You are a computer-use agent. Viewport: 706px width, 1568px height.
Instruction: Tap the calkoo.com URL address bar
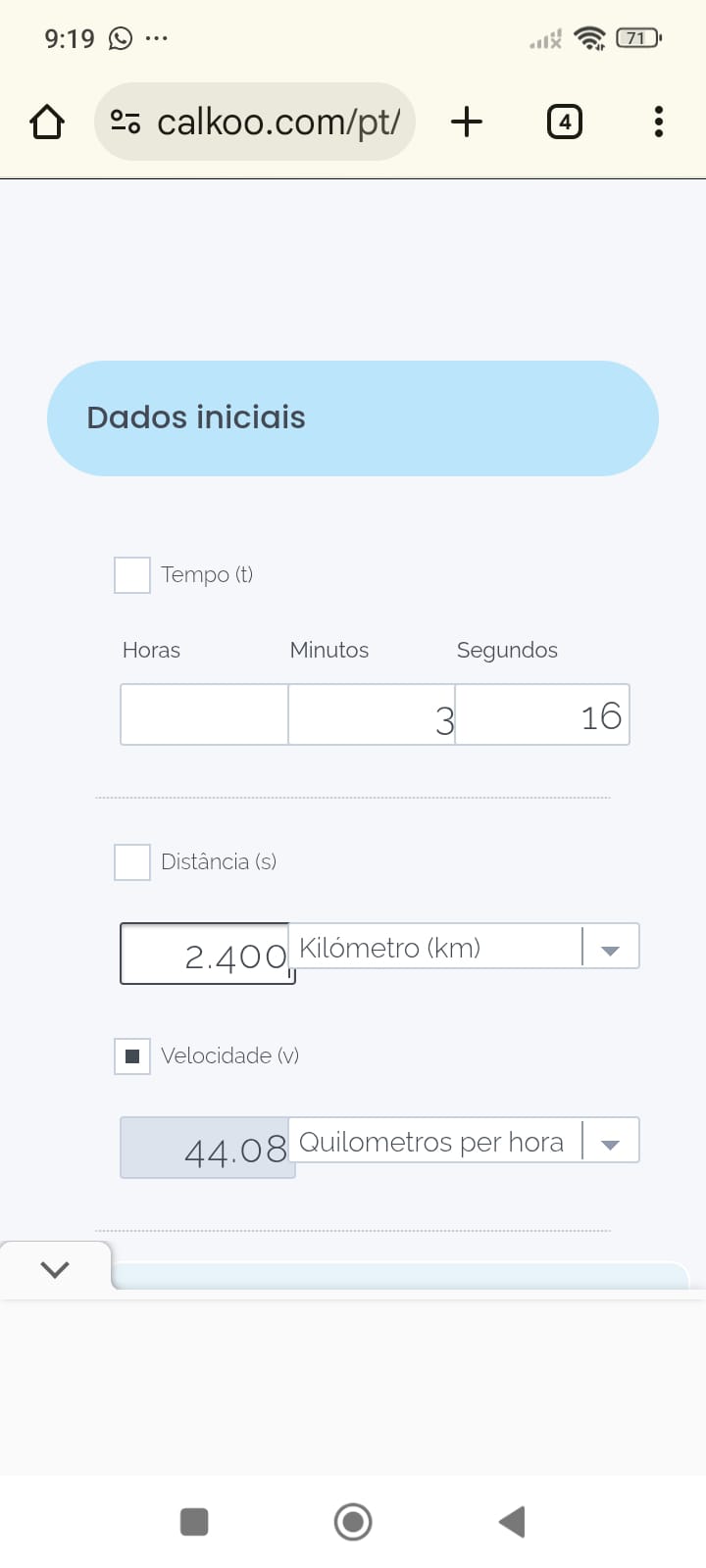[277, 122]
